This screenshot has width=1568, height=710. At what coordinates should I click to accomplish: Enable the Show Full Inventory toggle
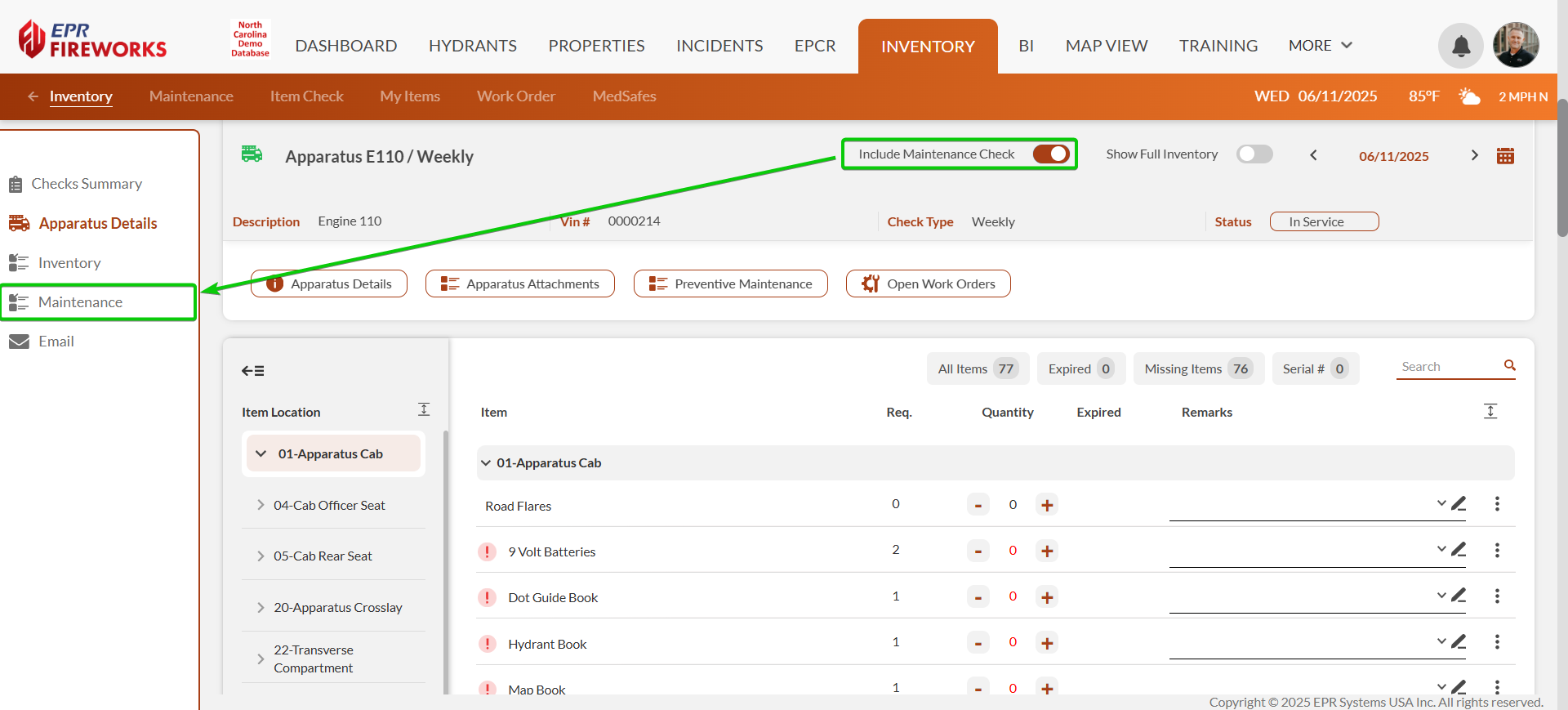pos(1254,154)
